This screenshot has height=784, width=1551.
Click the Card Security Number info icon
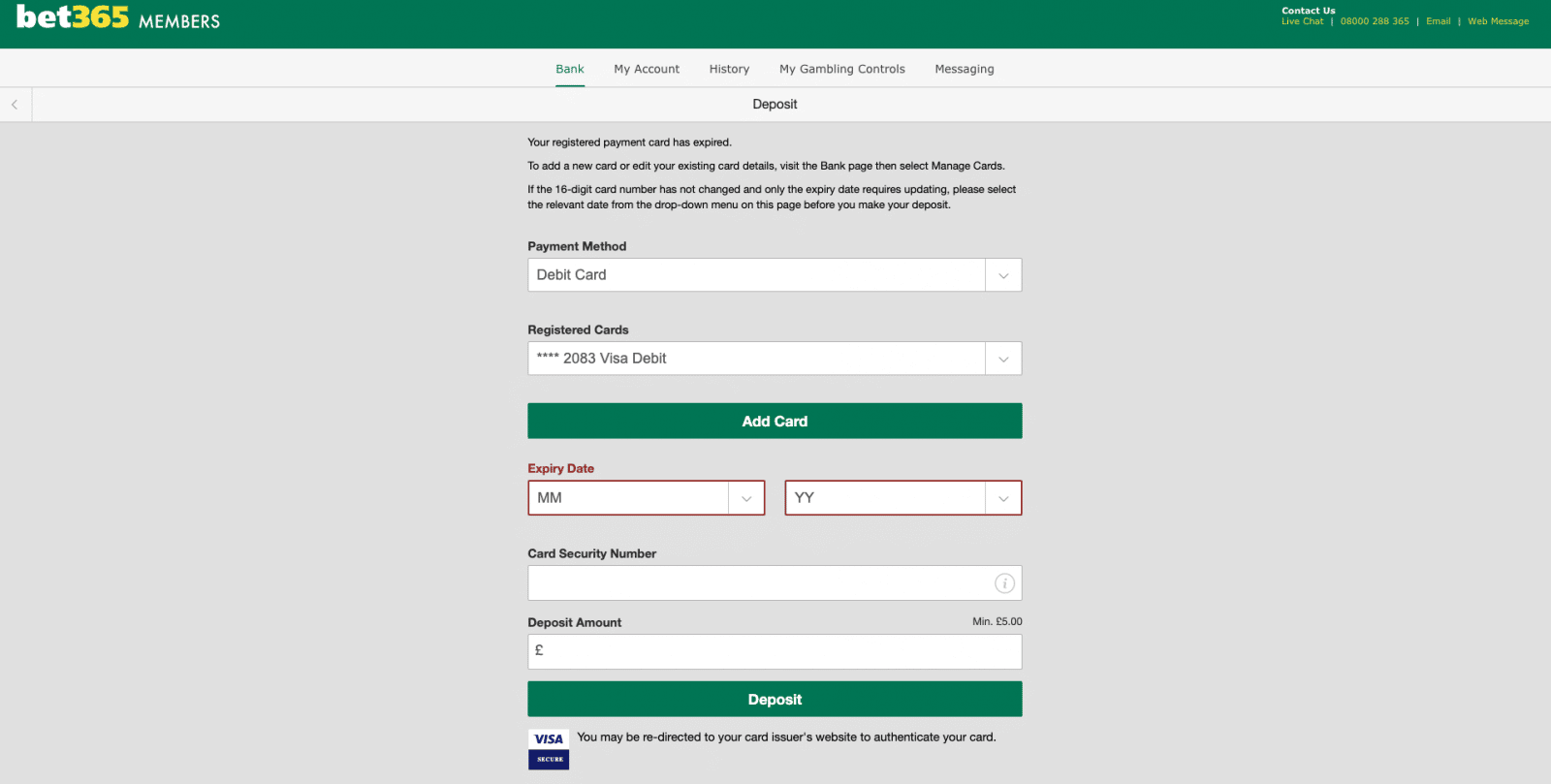point(1004,583)
